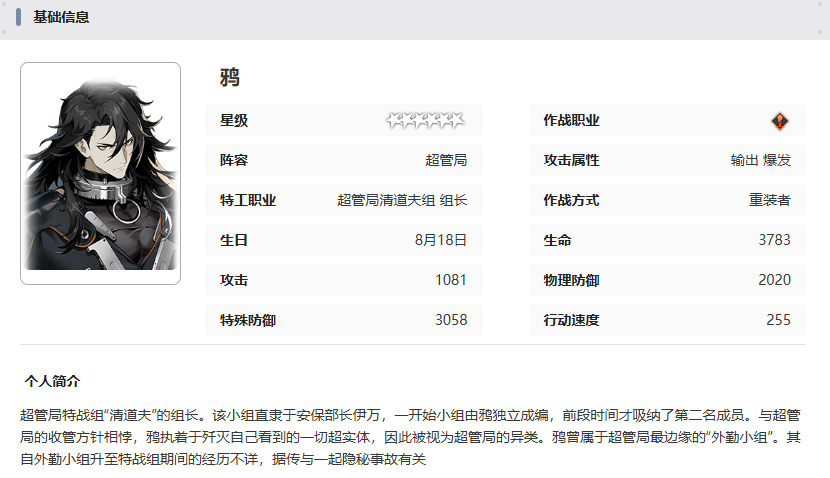Image resolution: width=830 pixels, height=478 pixels.
Task: Click the 超管局清道夫组 组长 job value
Action: point(402,200)
